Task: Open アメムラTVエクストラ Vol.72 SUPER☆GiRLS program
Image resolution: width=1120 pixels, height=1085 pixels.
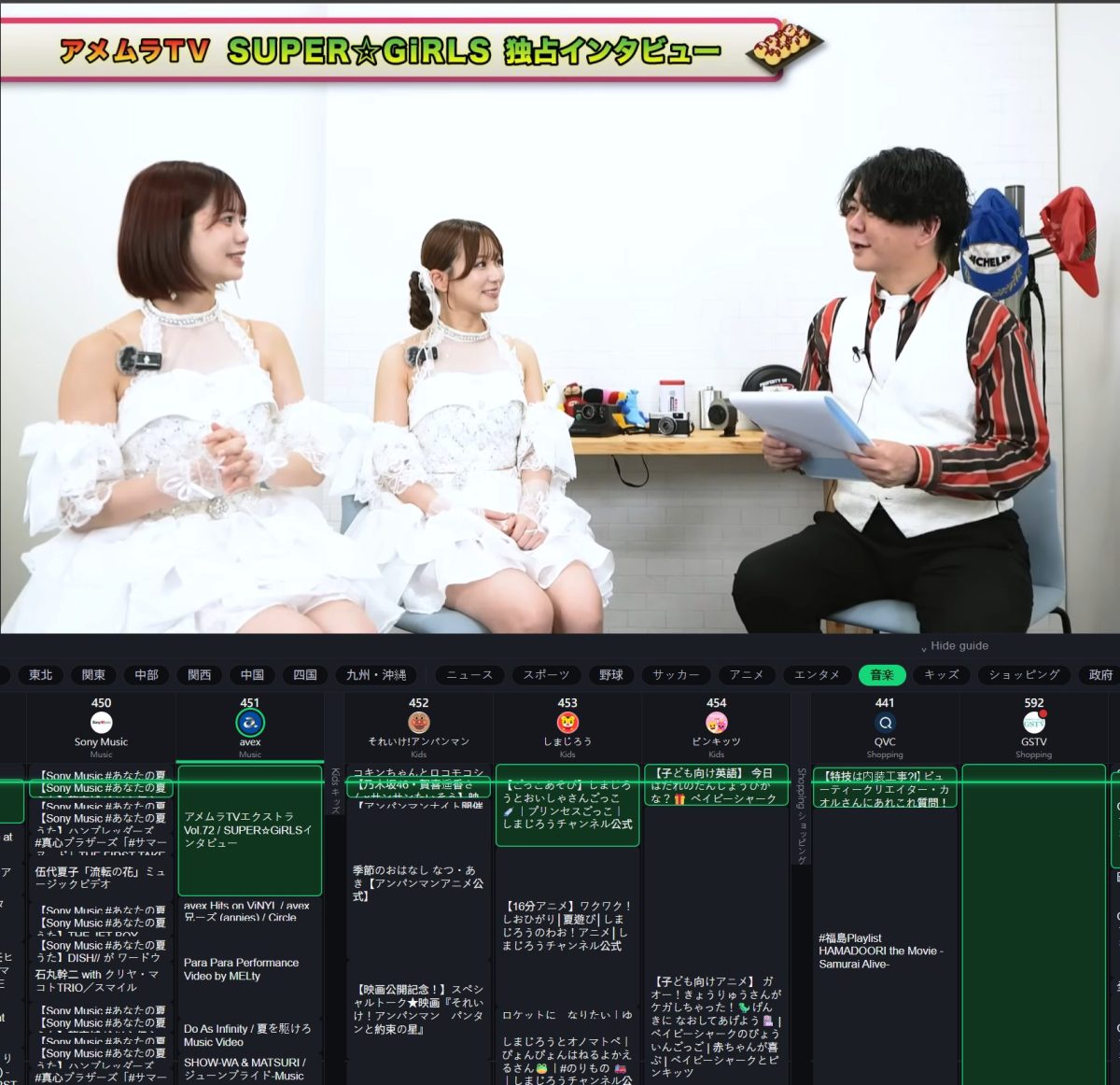Action: click(249, 830)
